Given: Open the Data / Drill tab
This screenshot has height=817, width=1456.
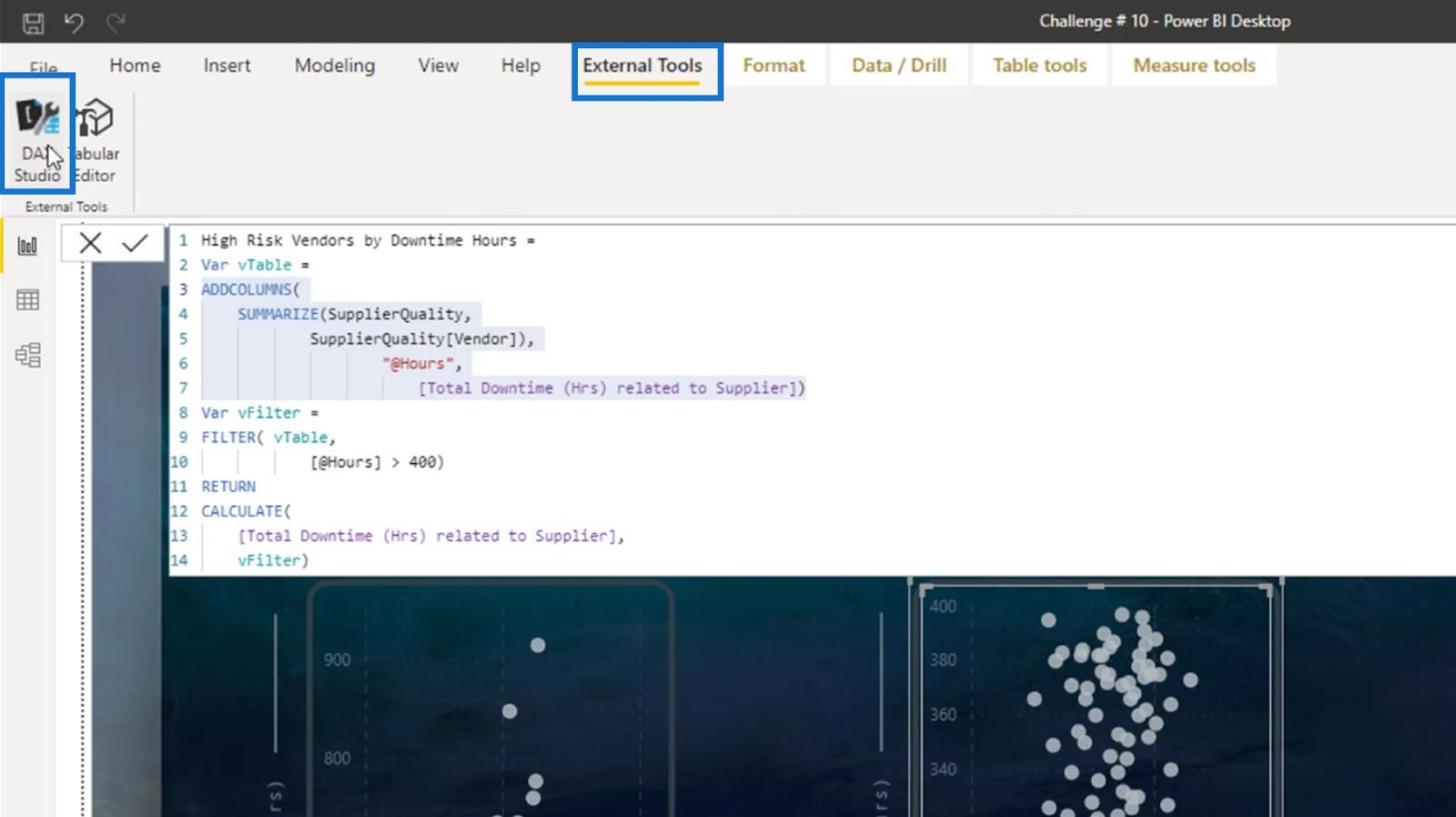Looking at the screenshot, I should click(x=899, y=66).
